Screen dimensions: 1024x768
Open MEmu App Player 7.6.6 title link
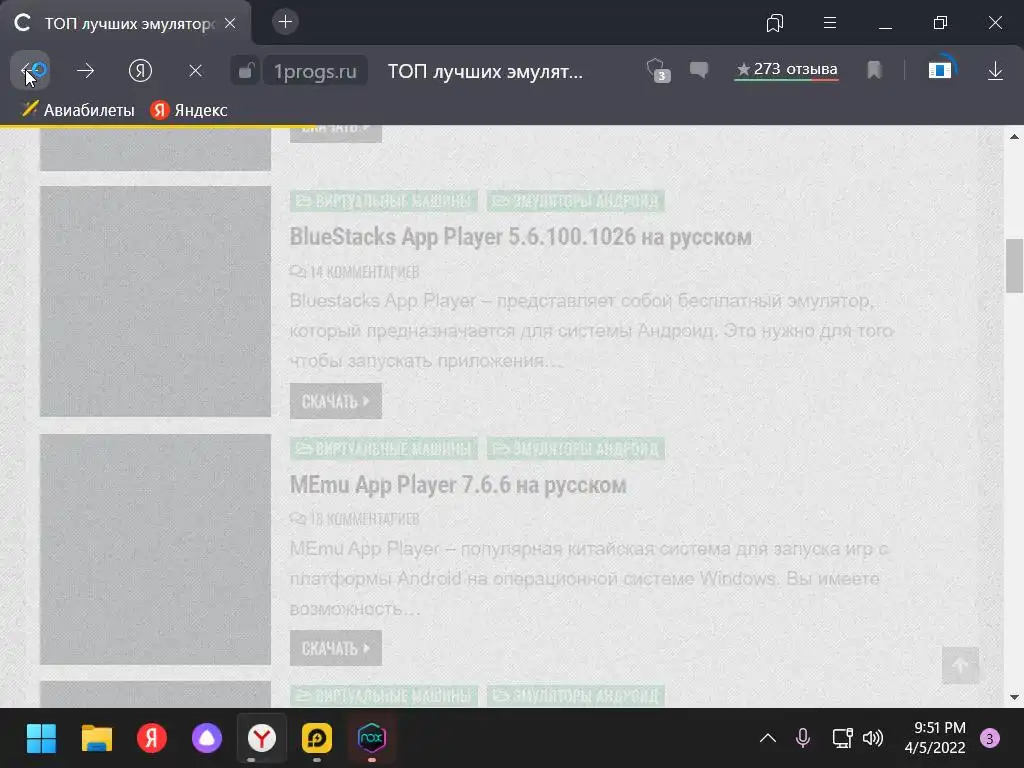(x=458, y=485)
